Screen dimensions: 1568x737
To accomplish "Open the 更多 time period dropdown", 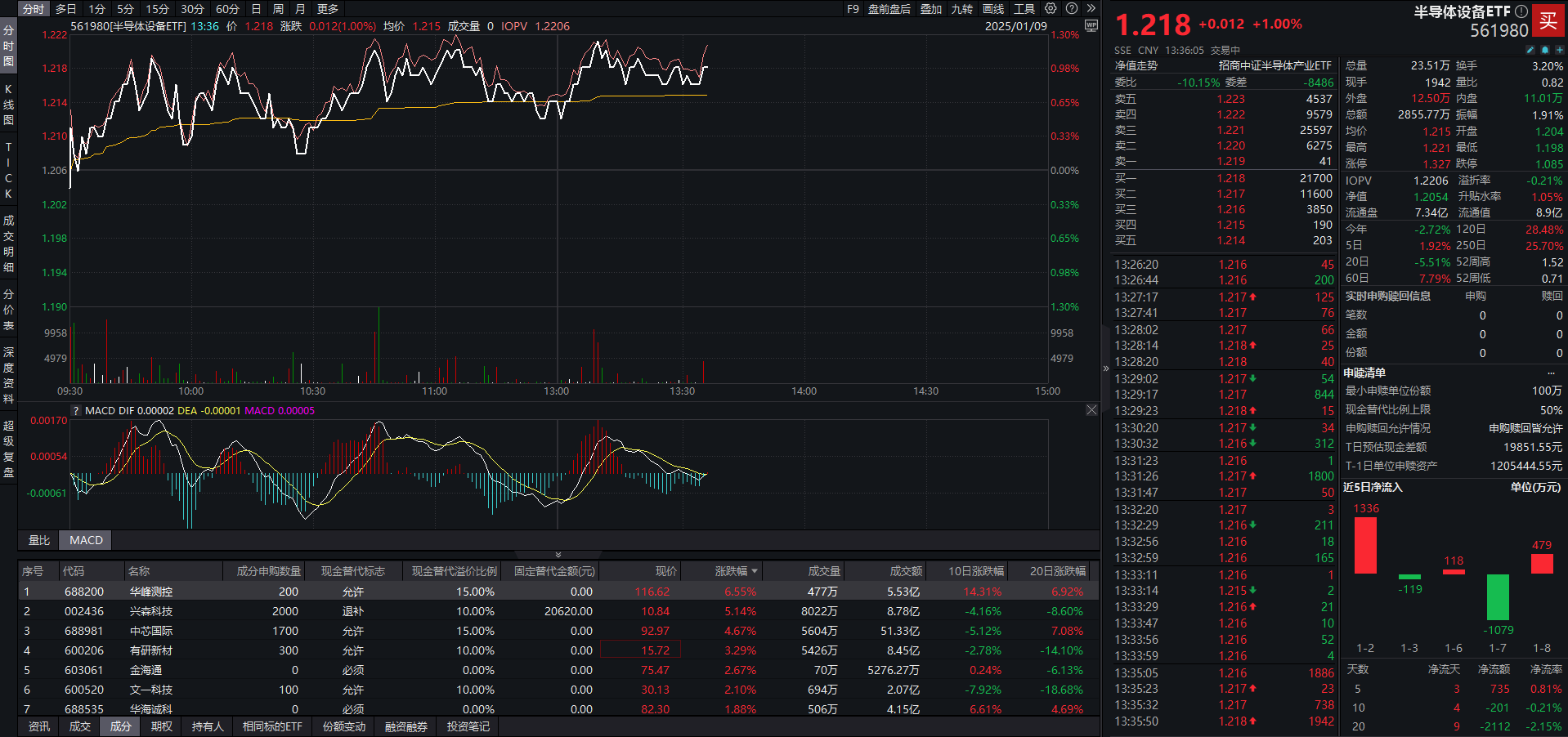I will (x=328, y=9).
